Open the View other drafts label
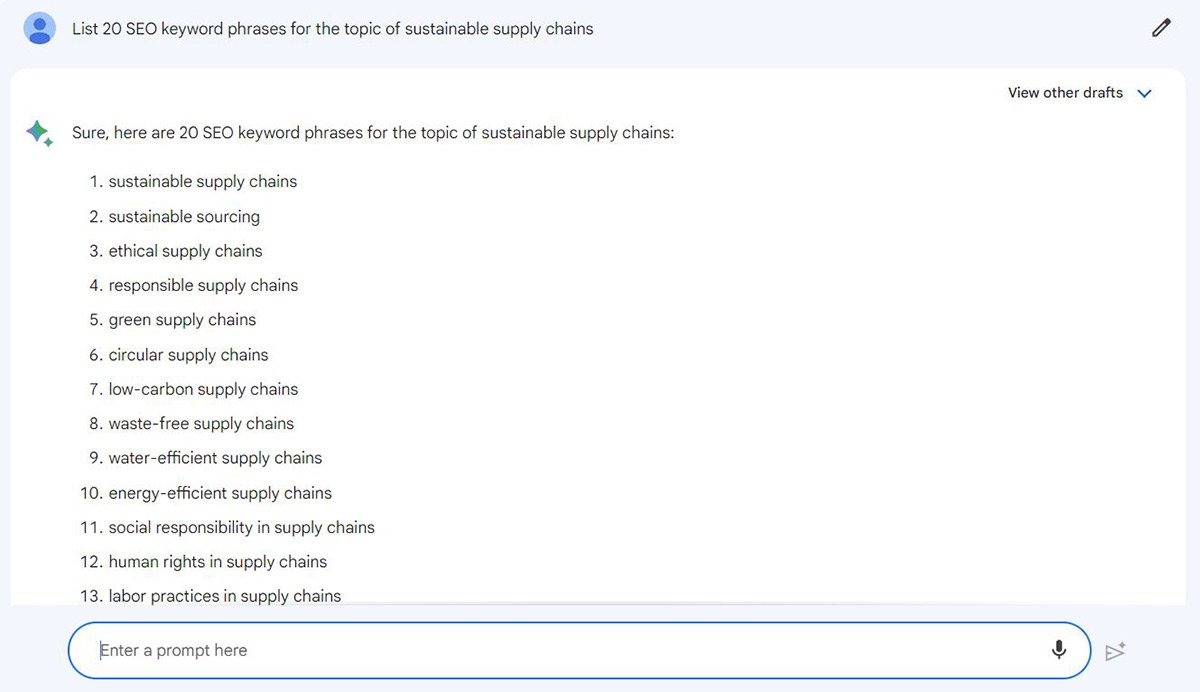The image size is (1200, 692). [1065, 93]
